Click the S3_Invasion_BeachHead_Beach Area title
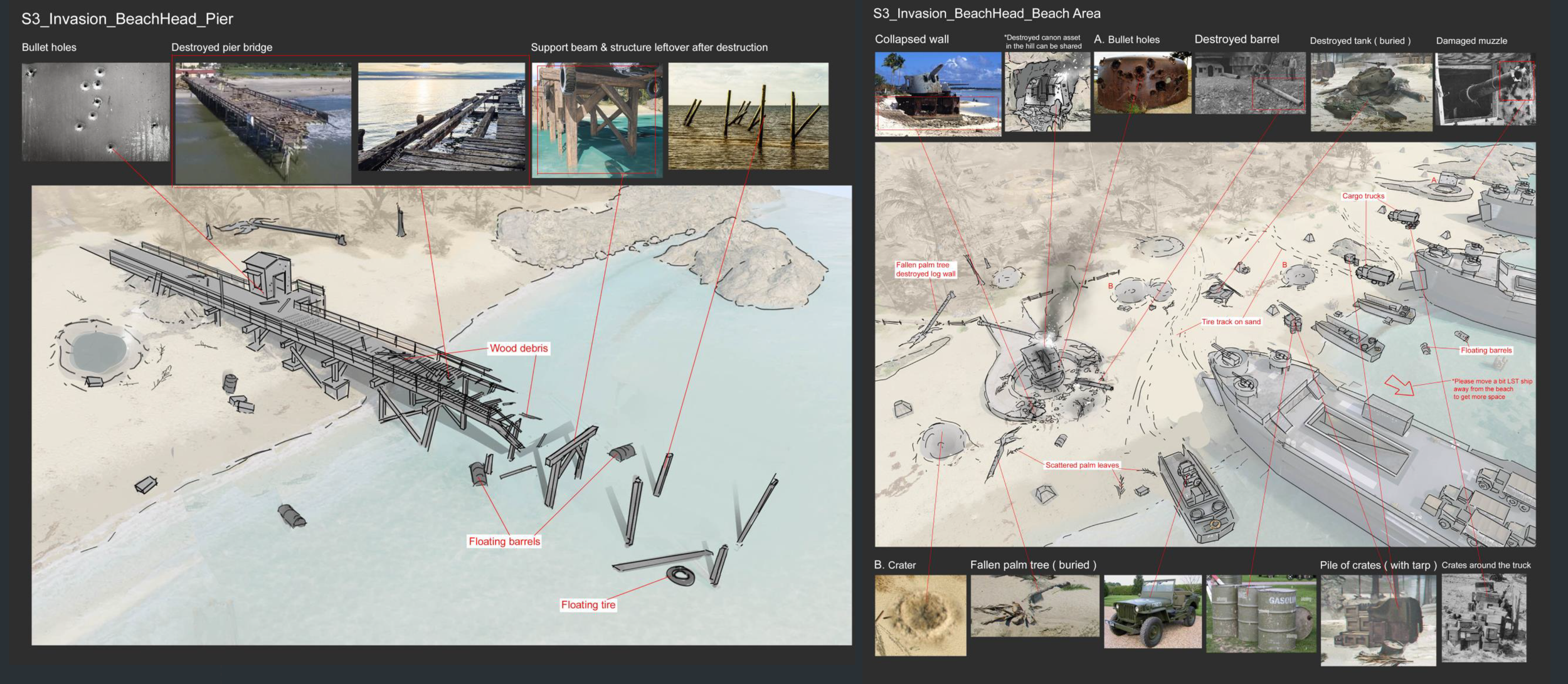This screenshot has height=684, width=1568. (987, 13)
